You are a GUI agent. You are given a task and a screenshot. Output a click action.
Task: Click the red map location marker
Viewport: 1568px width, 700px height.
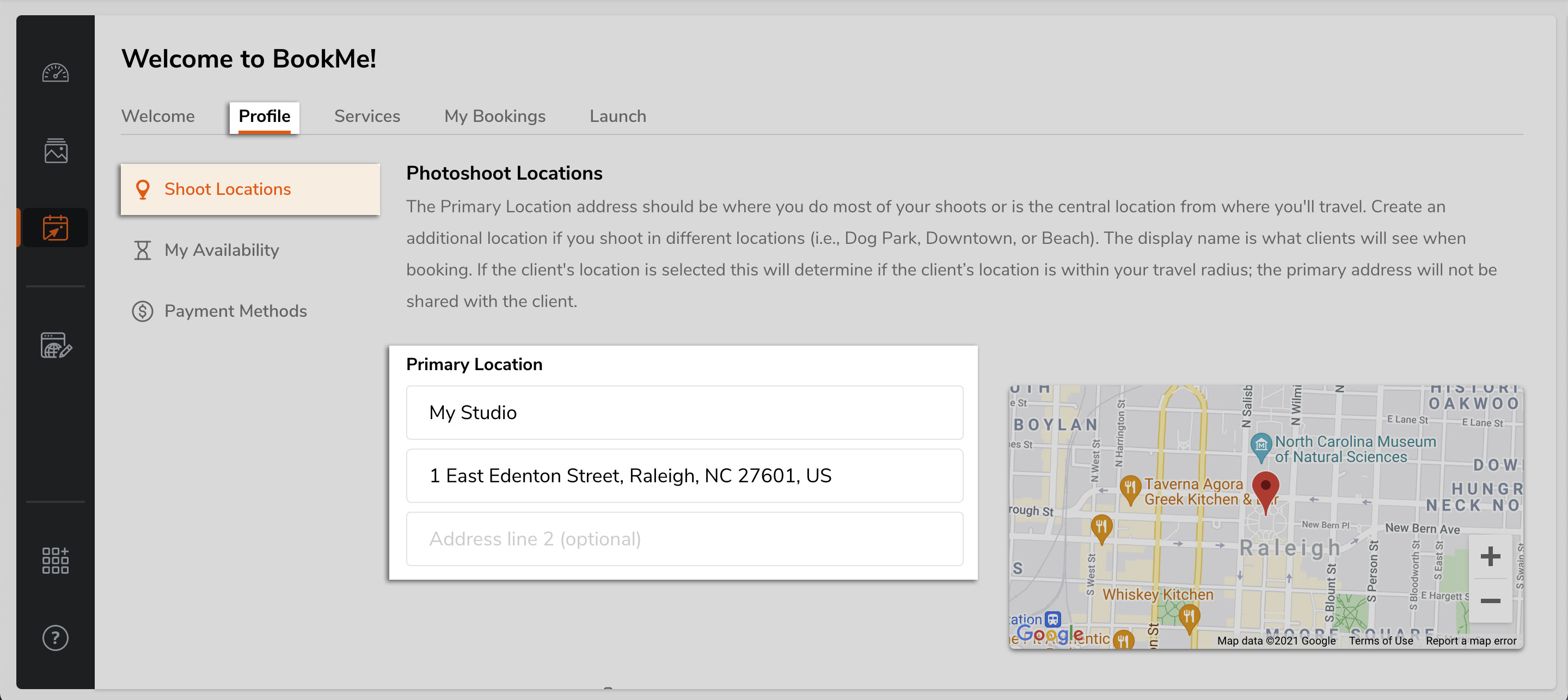tap(1265, 492)
